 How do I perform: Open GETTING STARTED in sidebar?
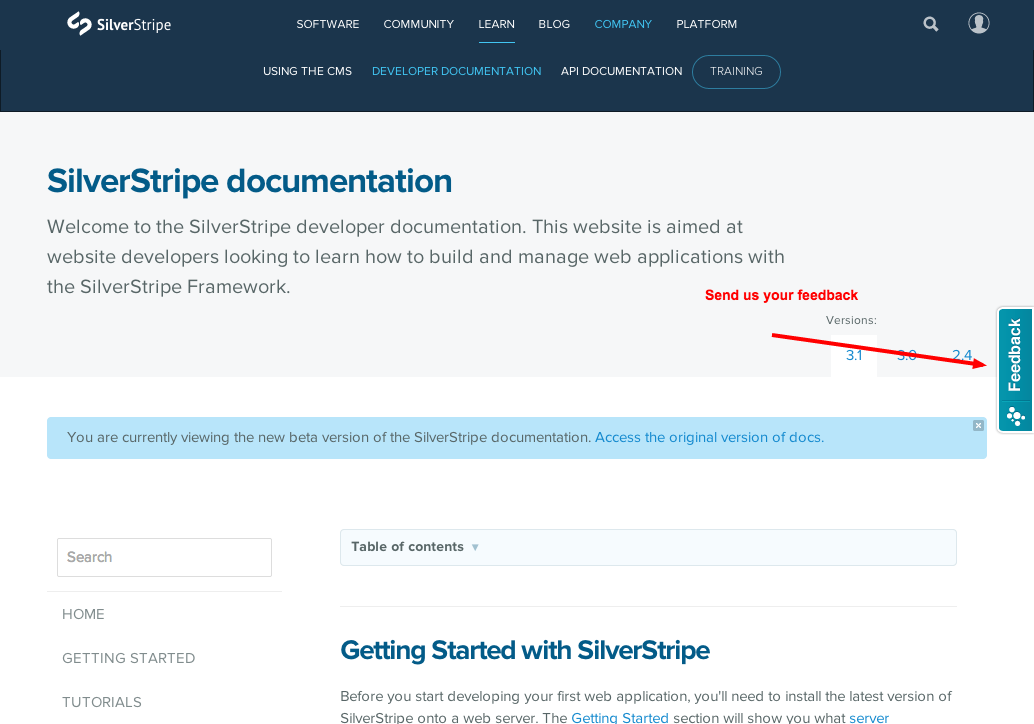[129, 658]
